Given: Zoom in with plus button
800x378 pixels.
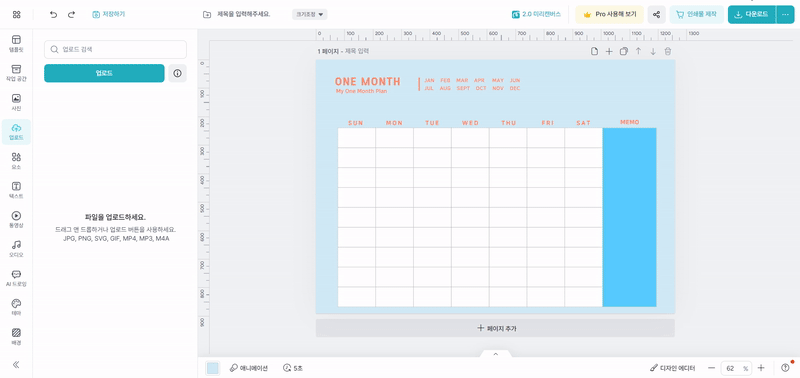Looking at the screenshot, I should coord(761,368).
